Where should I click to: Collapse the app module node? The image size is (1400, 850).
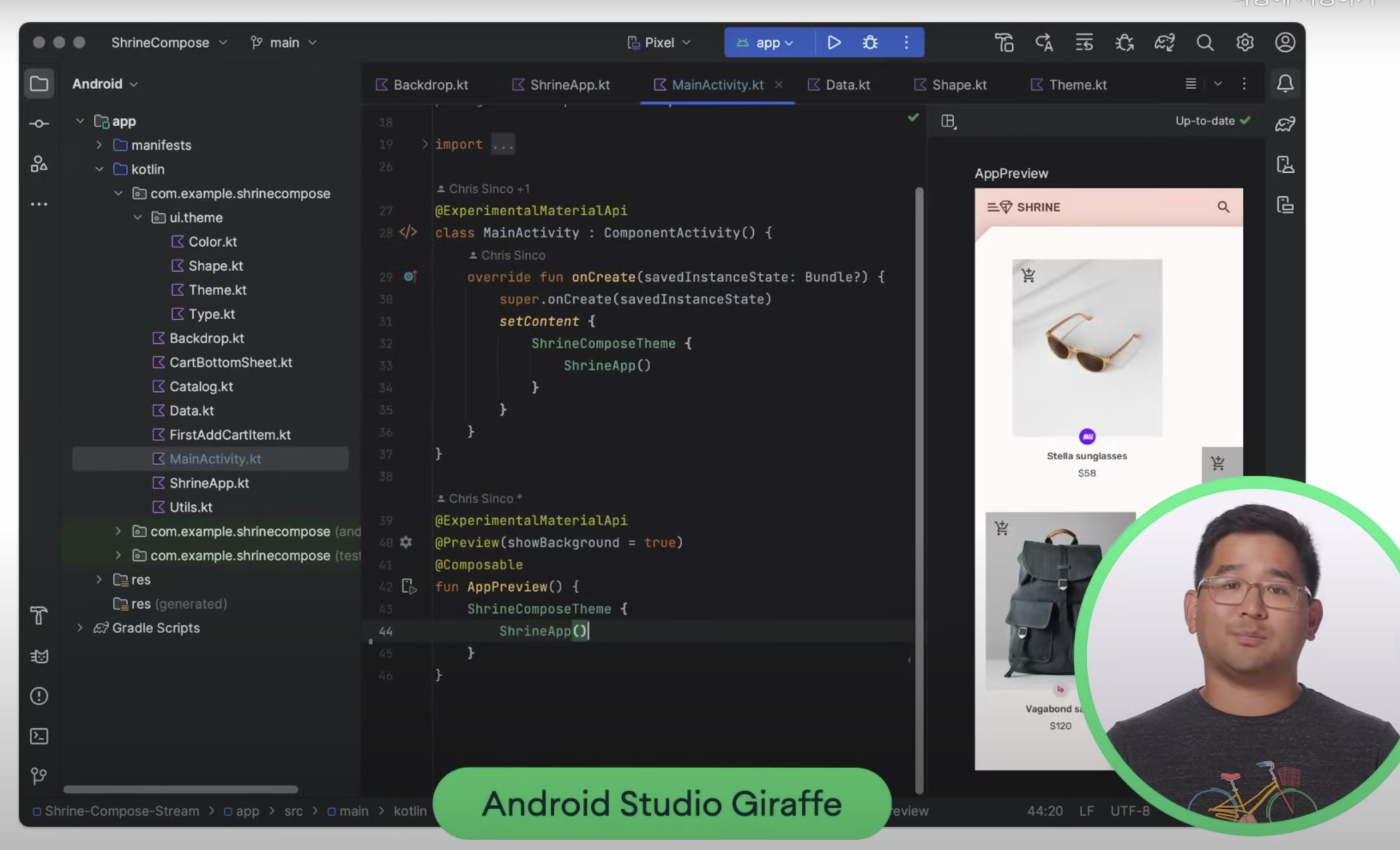click(80, 121)
